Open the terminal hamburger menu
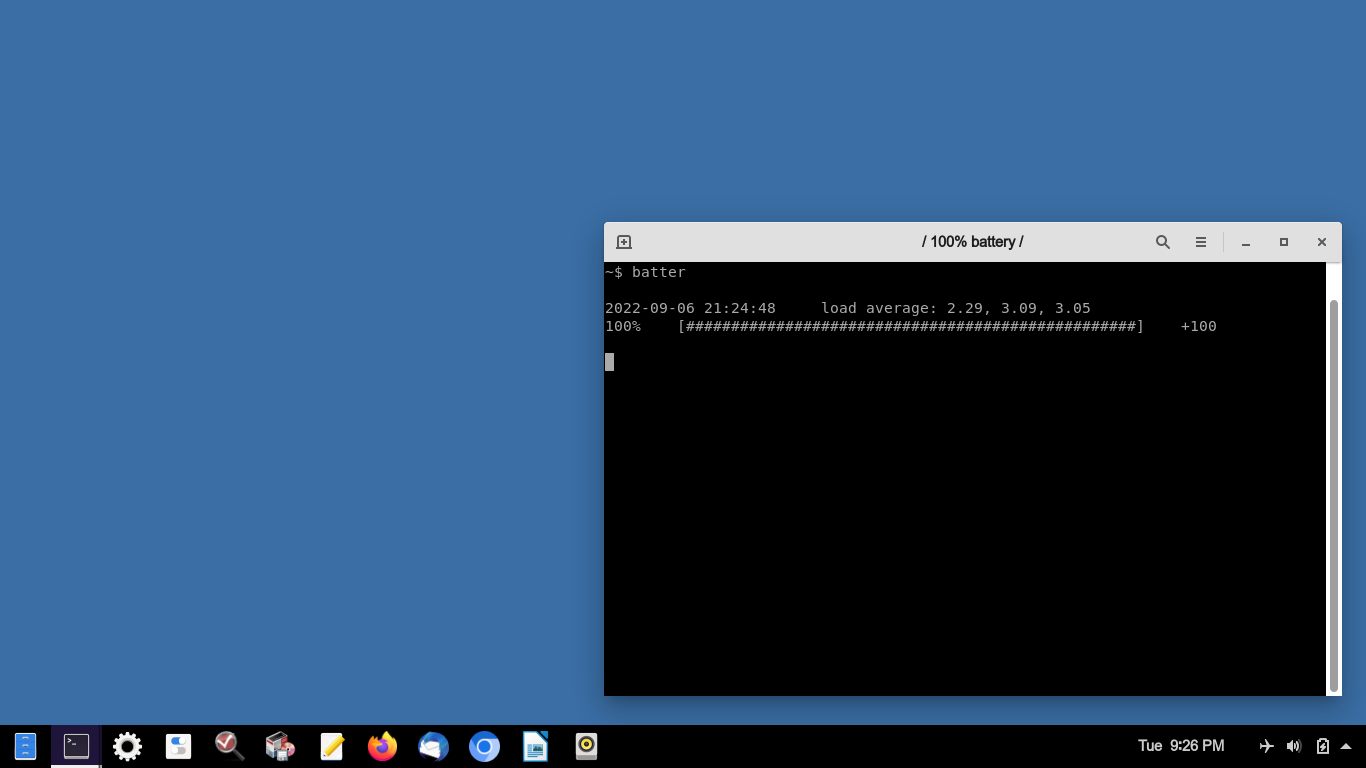This screenshot has height=768, width=1366. click(1200, 242)
